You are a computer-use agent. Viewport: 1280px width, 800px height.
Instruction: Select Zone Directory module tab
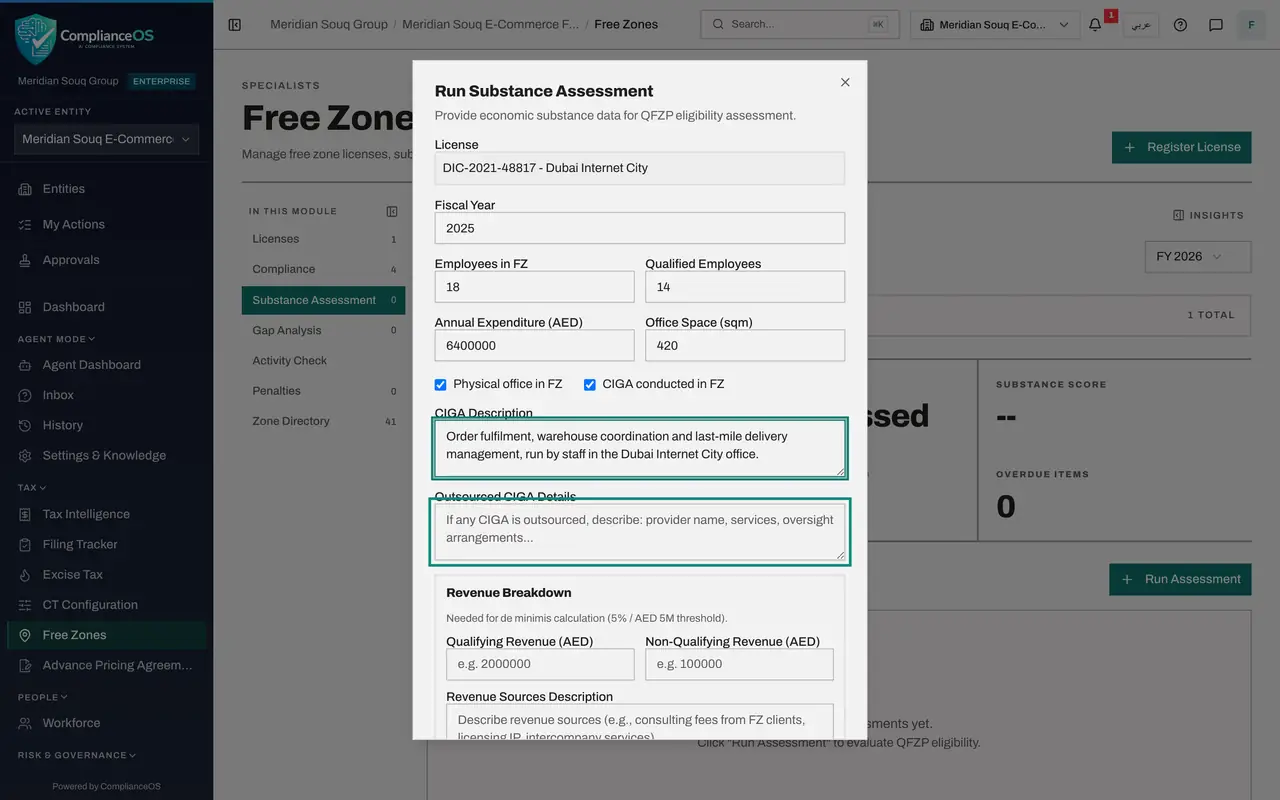323,421
